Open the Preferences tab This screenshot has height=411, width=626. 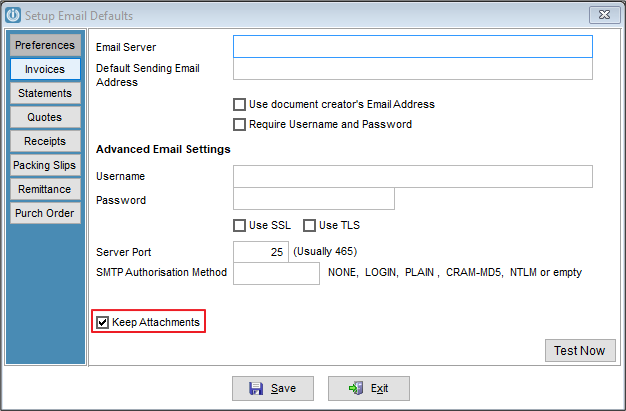point(45,45)
